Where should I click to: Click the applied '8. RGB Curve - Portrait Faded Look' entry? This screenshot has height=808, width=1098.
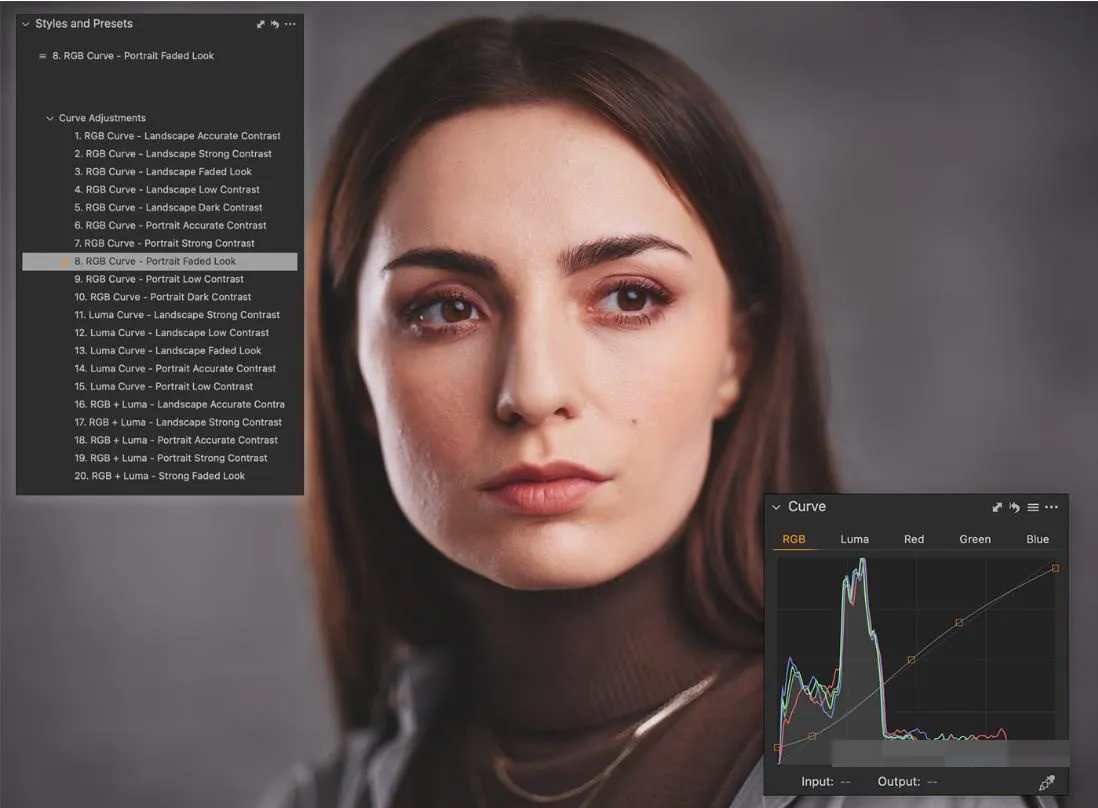133,56
